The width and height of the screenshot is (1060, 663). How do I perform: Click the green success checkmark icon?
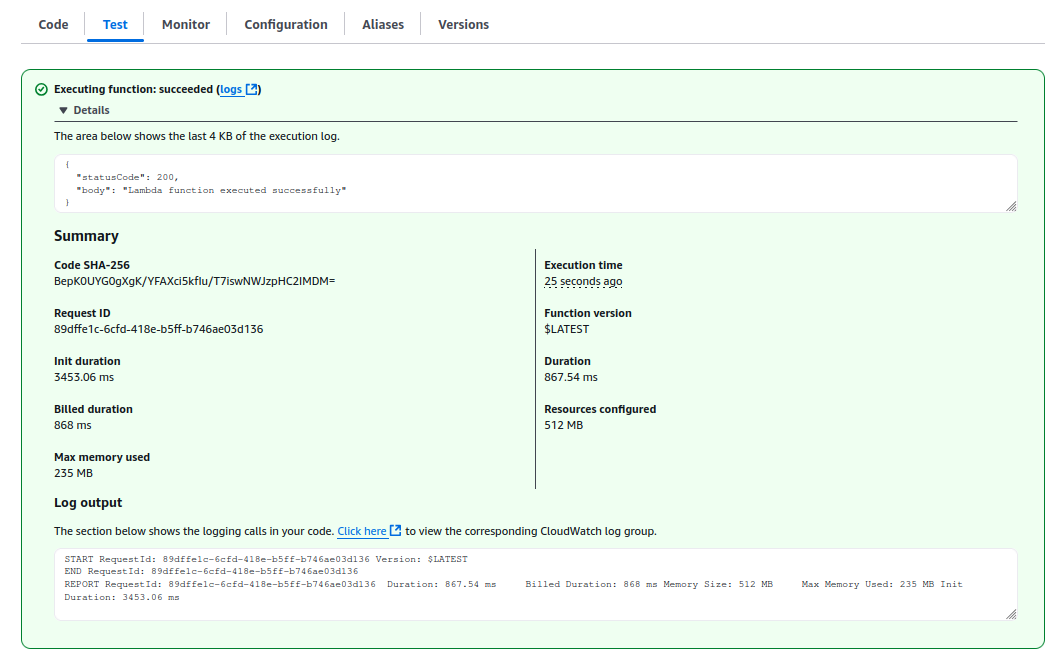41,90
